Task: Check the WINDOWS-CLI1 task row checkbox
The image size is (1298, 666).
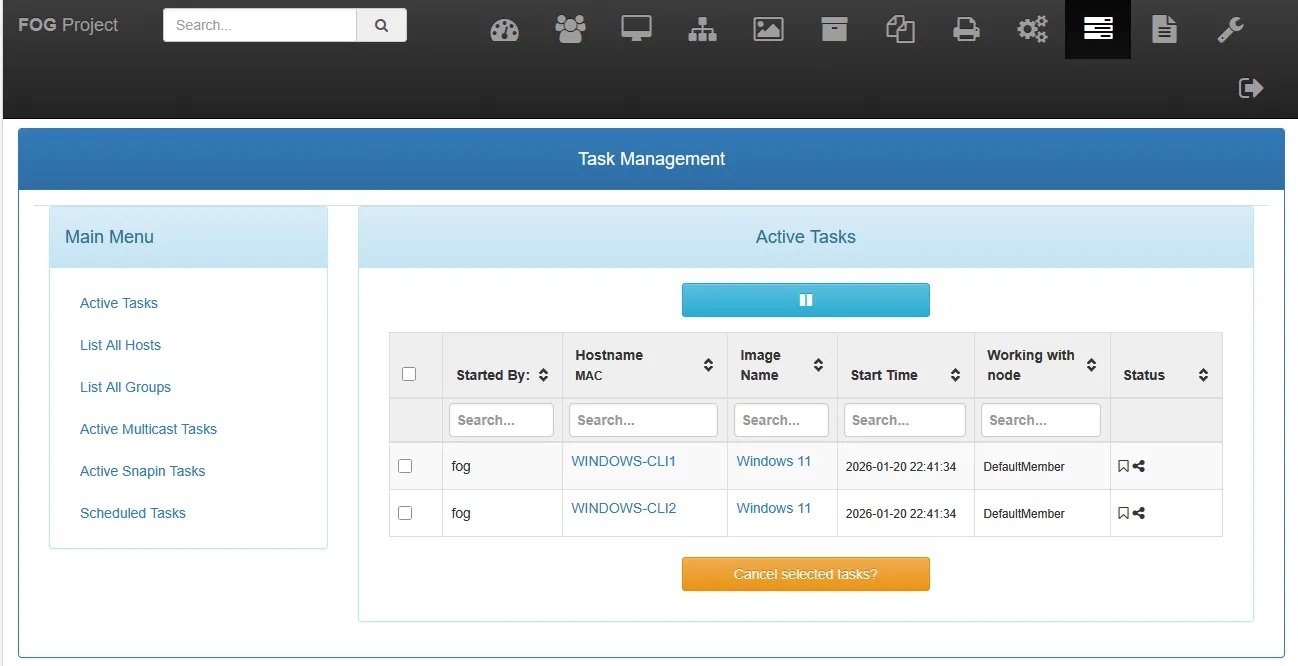Action: coord(405,466)
